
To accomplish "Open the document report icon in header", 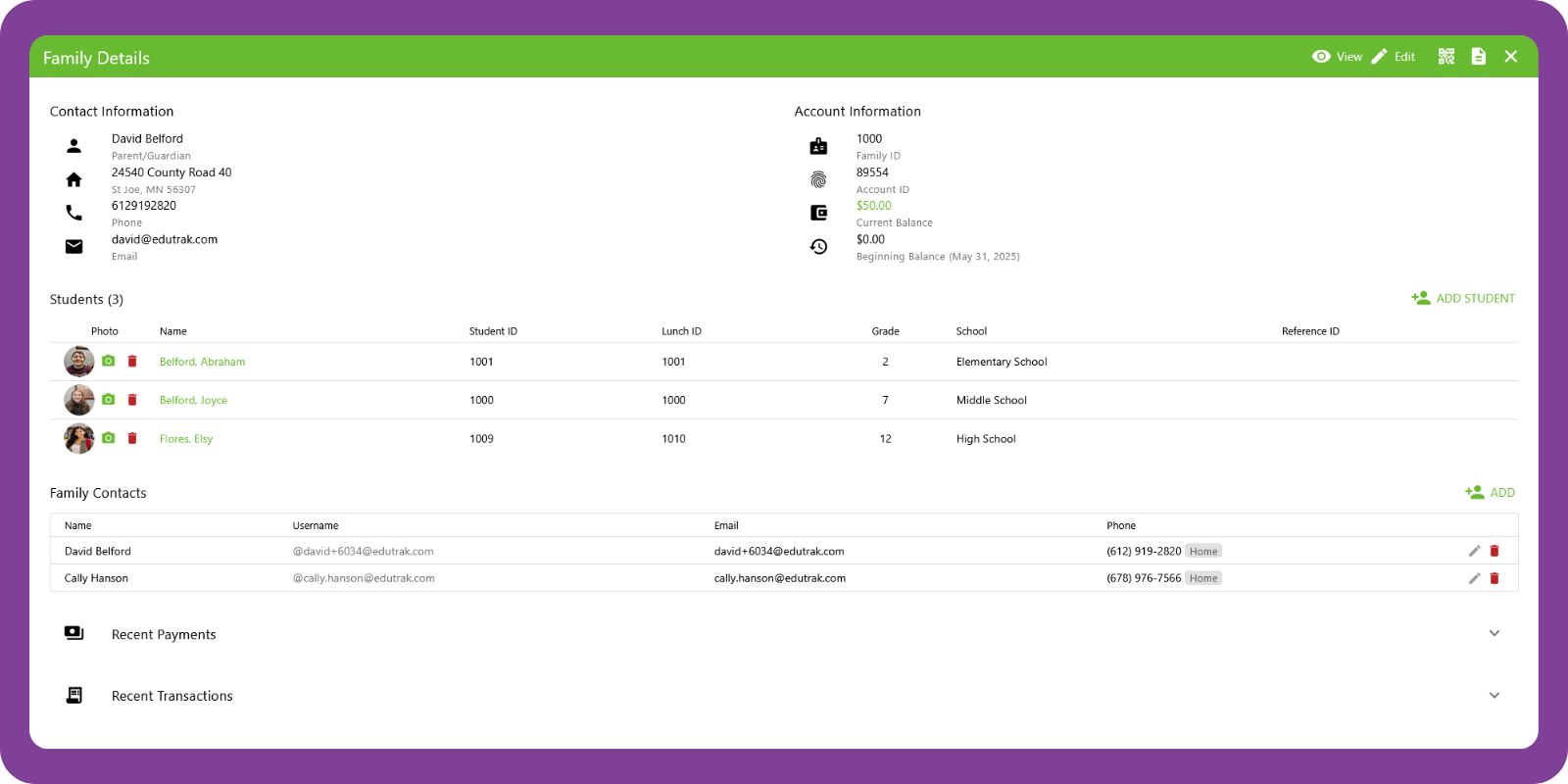I will (x=1479, y=57).
